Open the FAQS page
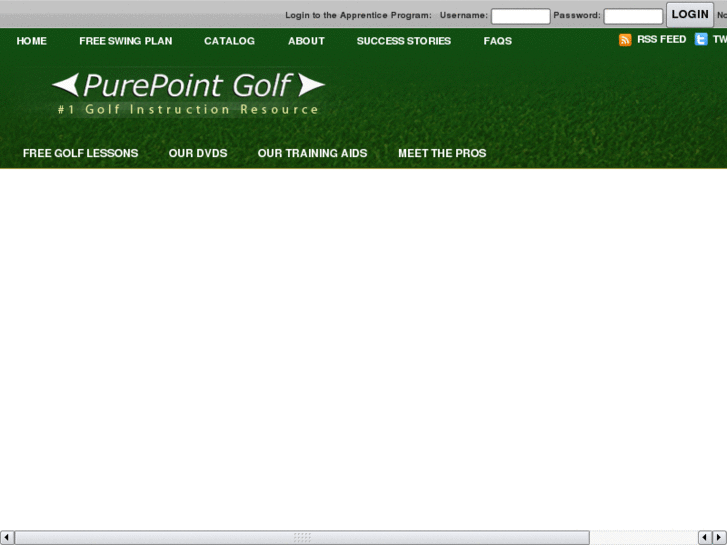The image size is (727, 545). click(497, 41)
